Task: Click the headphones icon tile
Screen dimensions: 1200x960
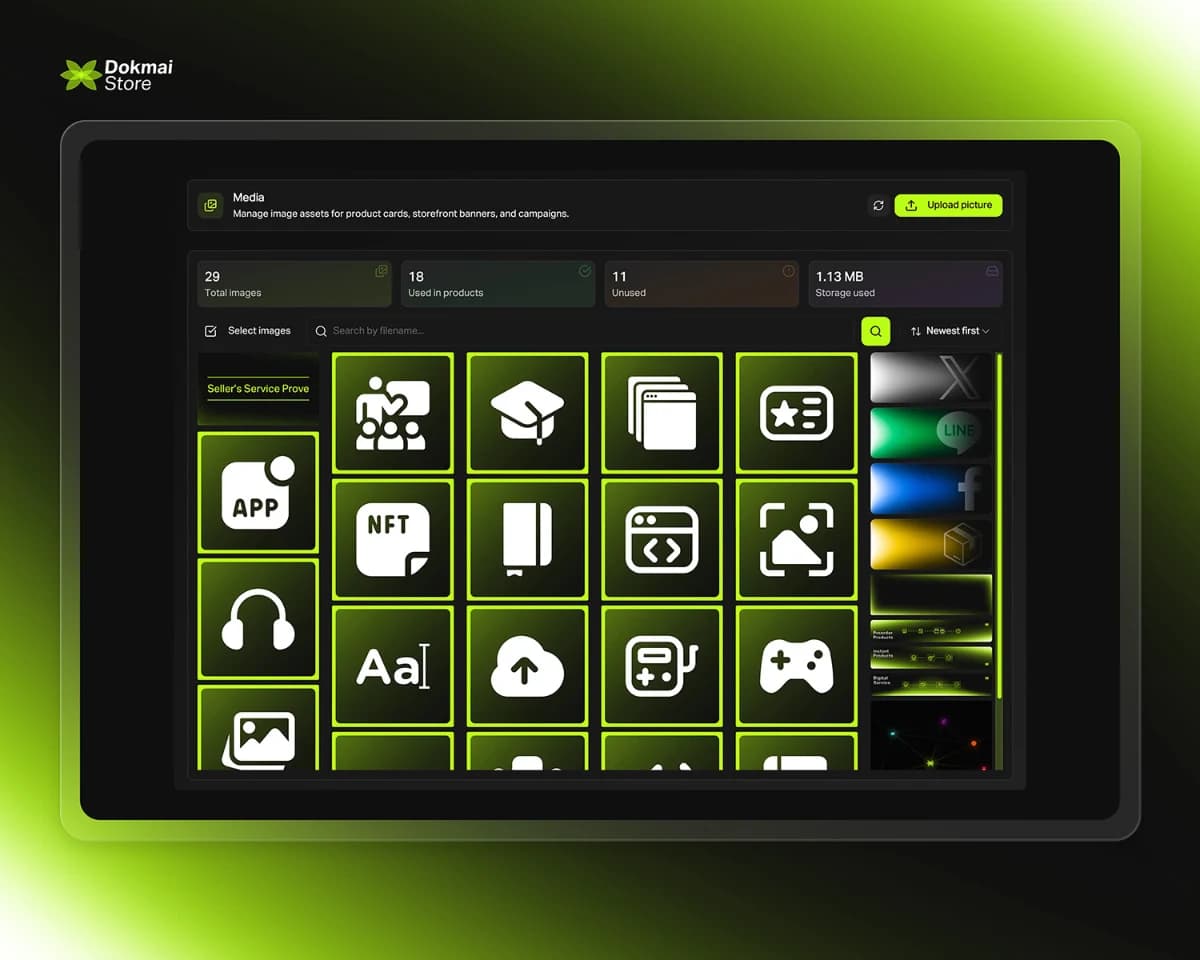Action: coord(258,617)
